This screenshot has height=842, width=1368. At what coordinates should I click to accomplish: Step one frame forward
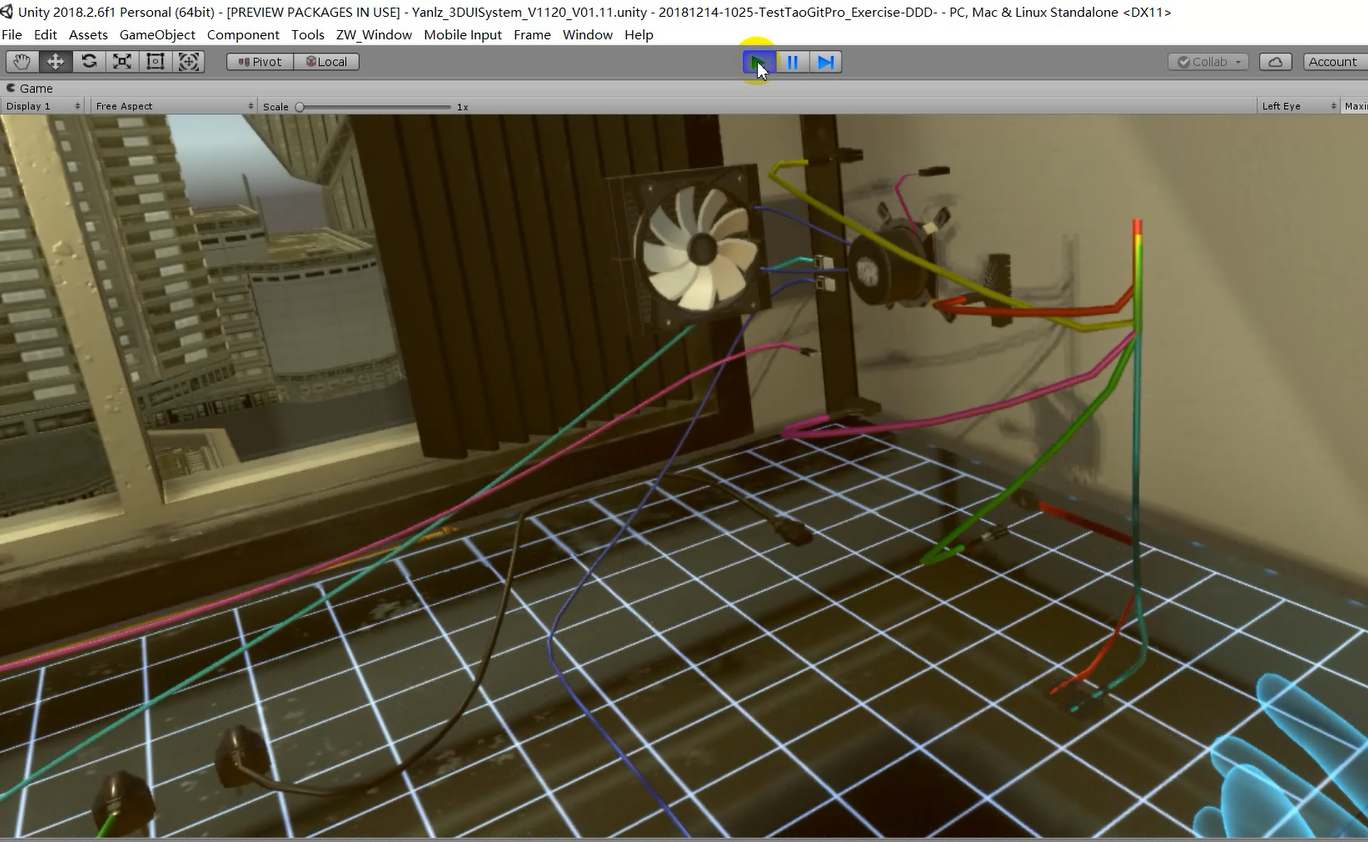click(x=825, y=61)
